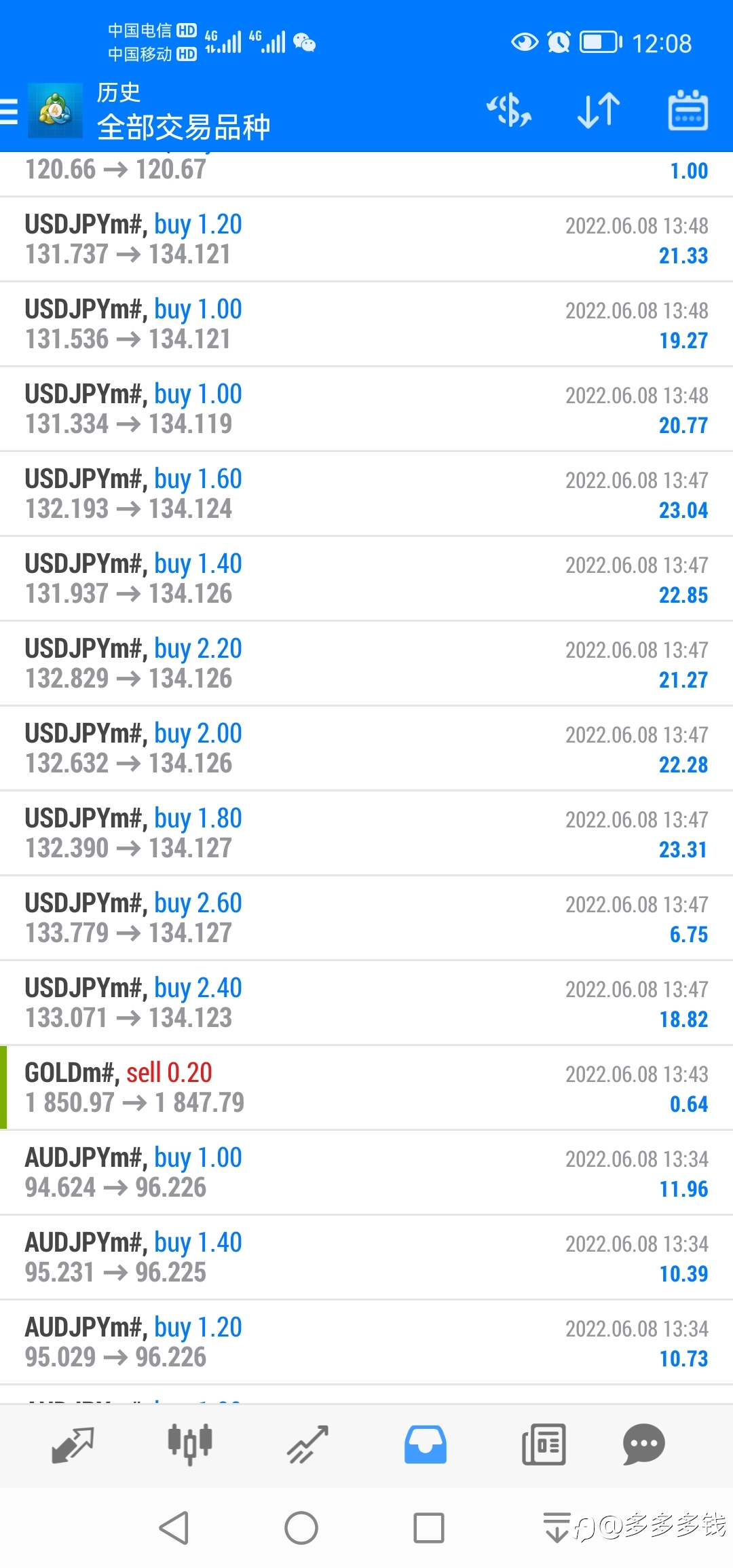Open the AUDJPYm# buy 1.40 trade
The image size is (733, 1568).
pyautogui.click(x=366, y=1257)
